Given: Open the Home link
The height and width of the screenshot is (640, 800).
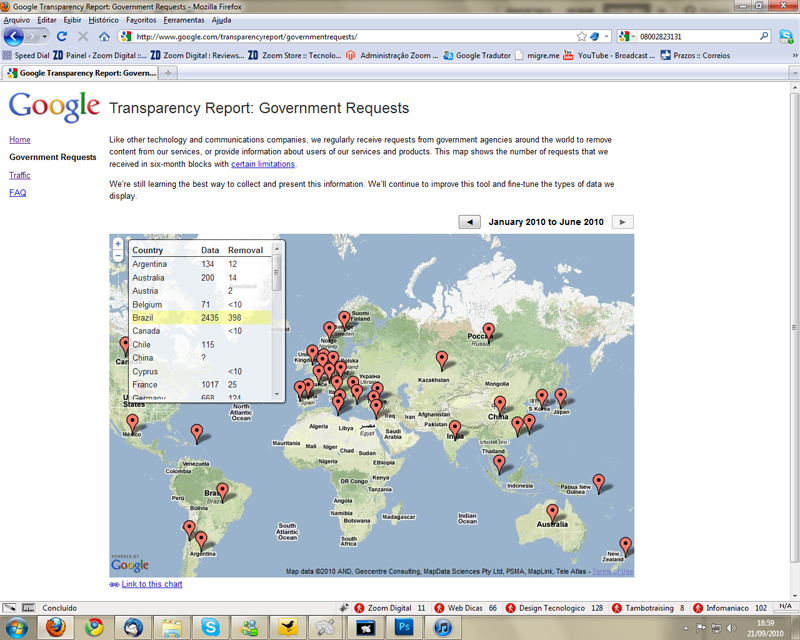Looking at the screenshot, I should (20, 139).
